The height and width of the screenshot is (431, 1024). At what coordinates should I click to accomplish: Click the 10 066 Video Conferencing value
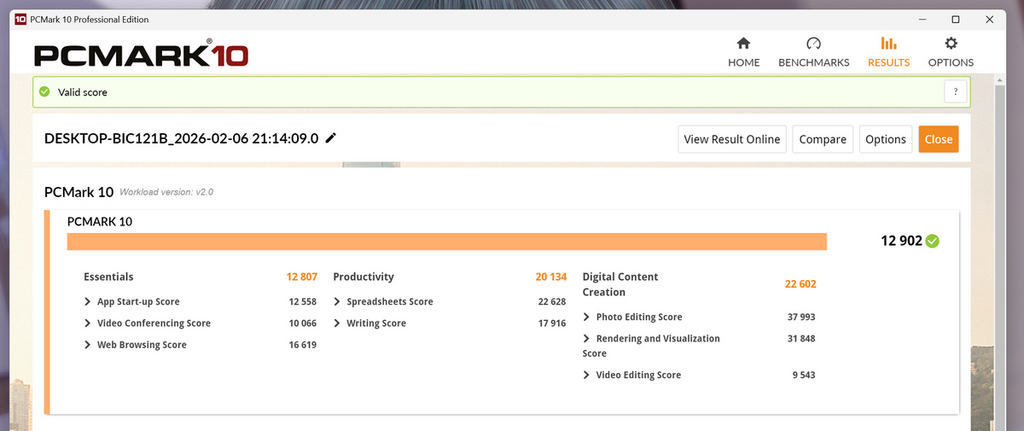point(302,323)
